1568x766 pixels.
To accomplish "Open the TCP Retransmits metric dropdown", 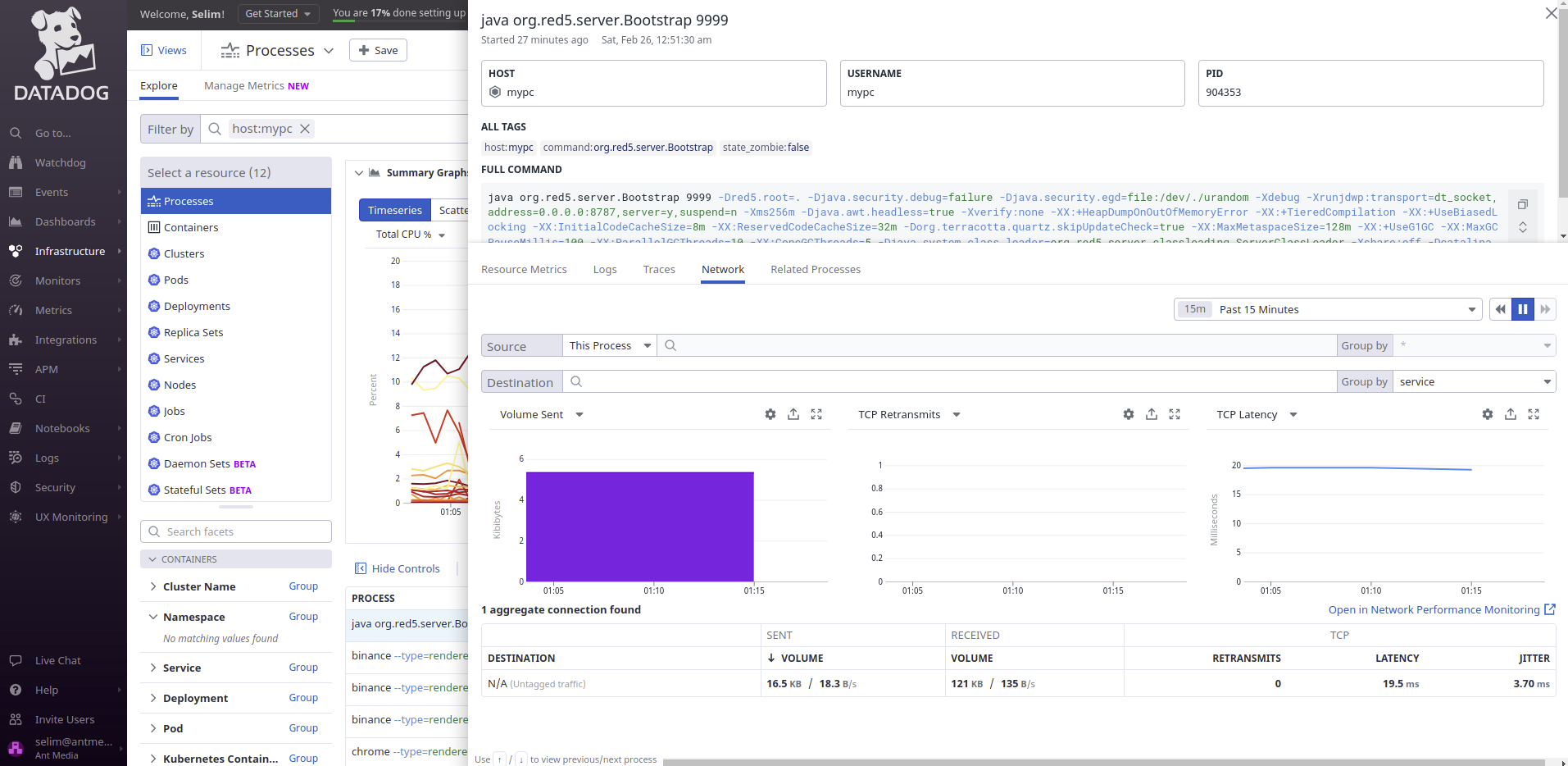I will 957,414.
